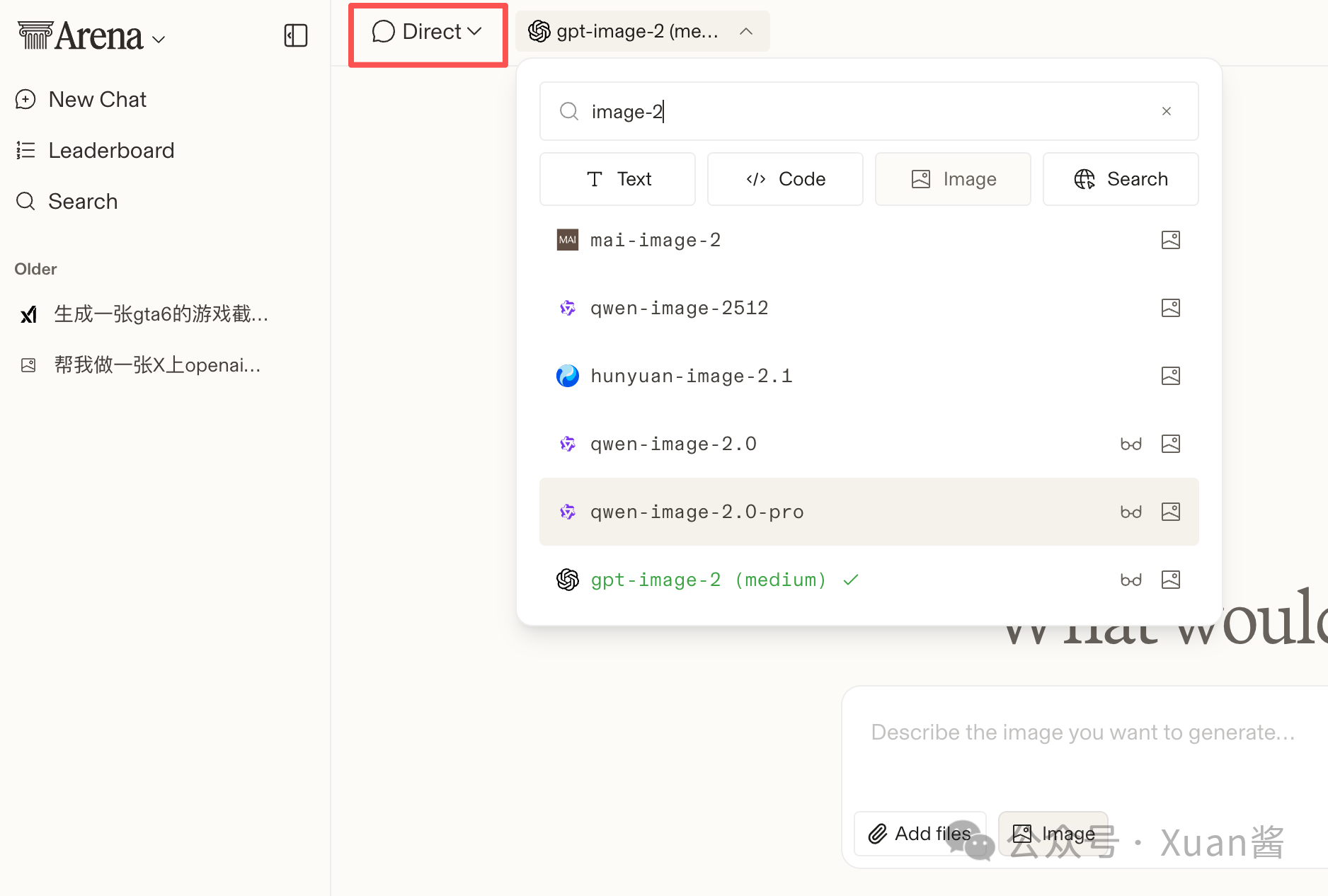Click the image icon on mai-image-2 row
Screen dimensions: 1328x896
[x=1171, y=240]
